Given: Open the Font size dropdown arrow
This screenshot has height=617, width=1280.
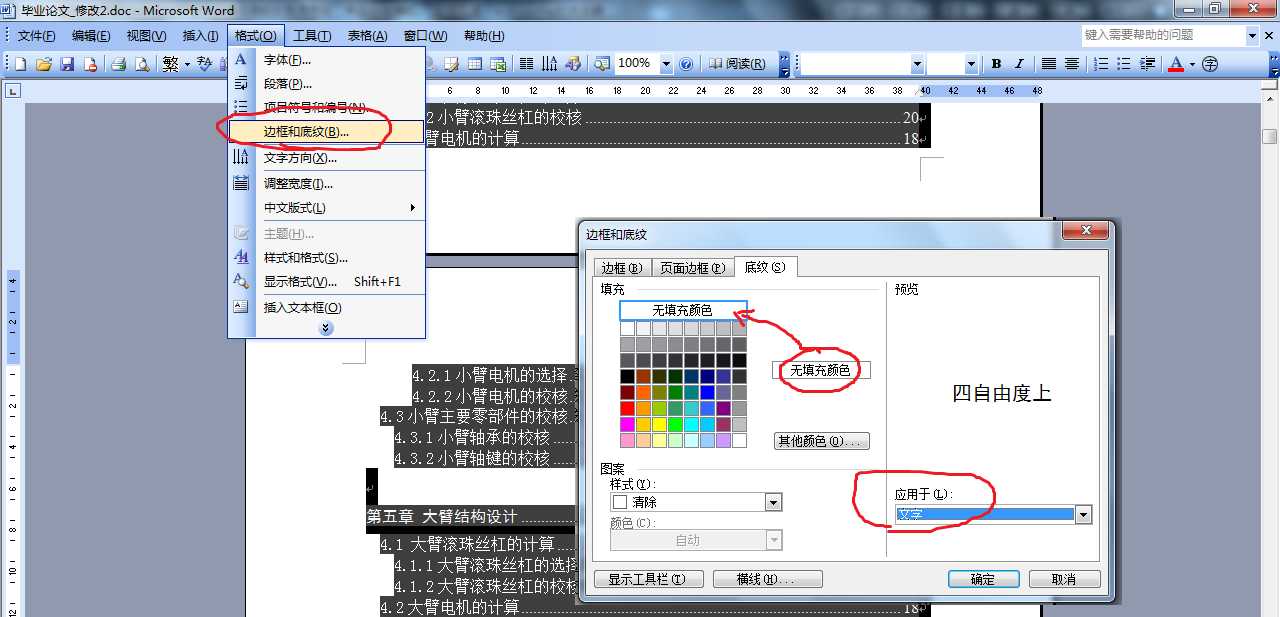Looking at the screenshot, I should 970,64.
